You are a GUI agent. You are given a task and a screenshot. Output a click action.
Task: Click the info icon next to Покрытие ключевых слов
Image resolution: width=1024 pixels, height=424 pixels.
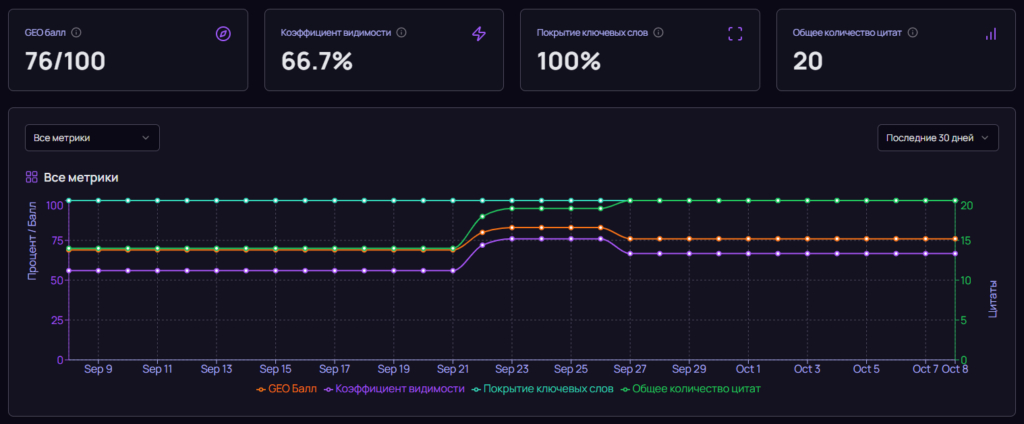coord(658,32)
